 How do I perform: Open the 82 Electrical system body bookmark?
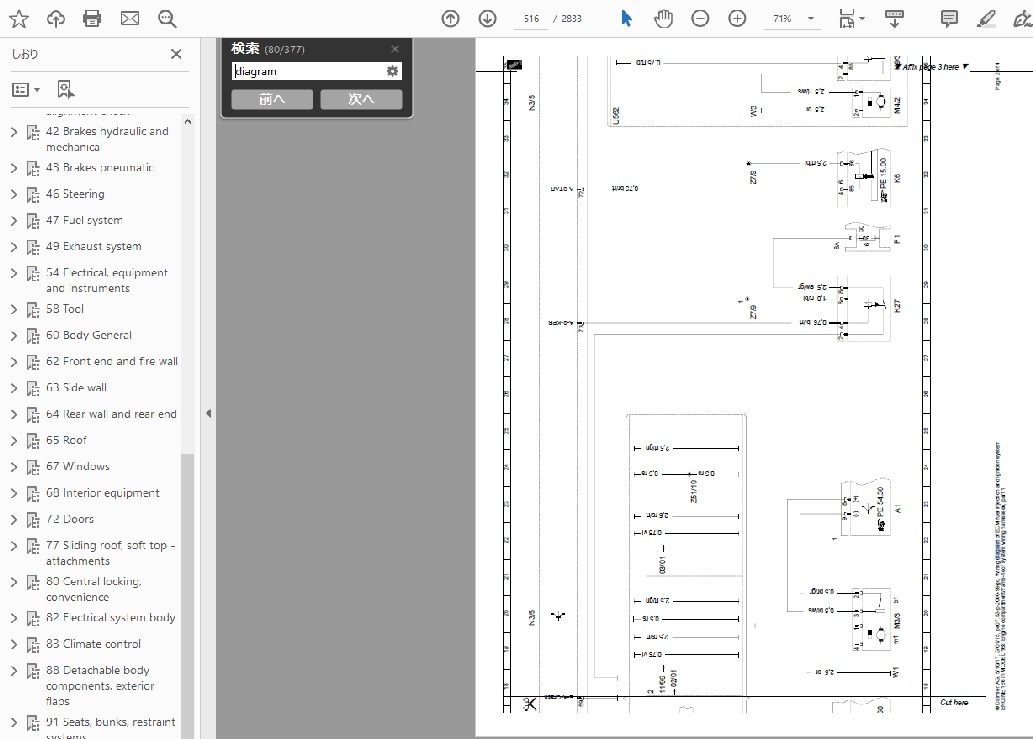click(x=111, y=618)
